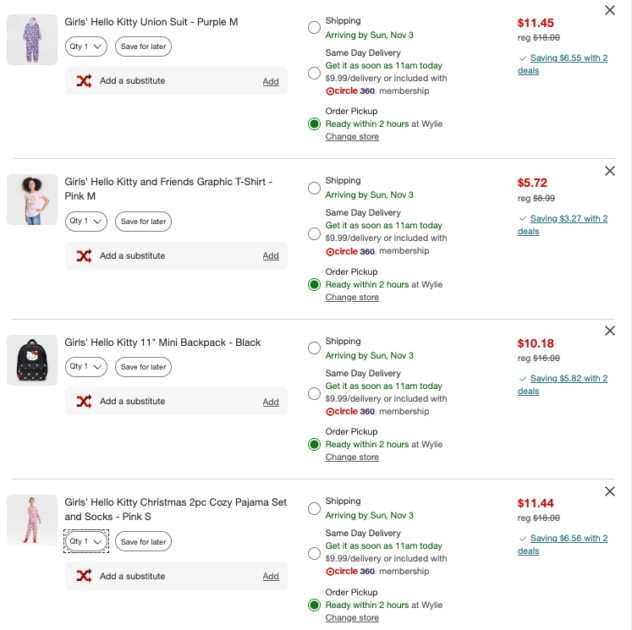Save the Union Suit for later
This screenshot has width=632, height=630.
(143, 46)
